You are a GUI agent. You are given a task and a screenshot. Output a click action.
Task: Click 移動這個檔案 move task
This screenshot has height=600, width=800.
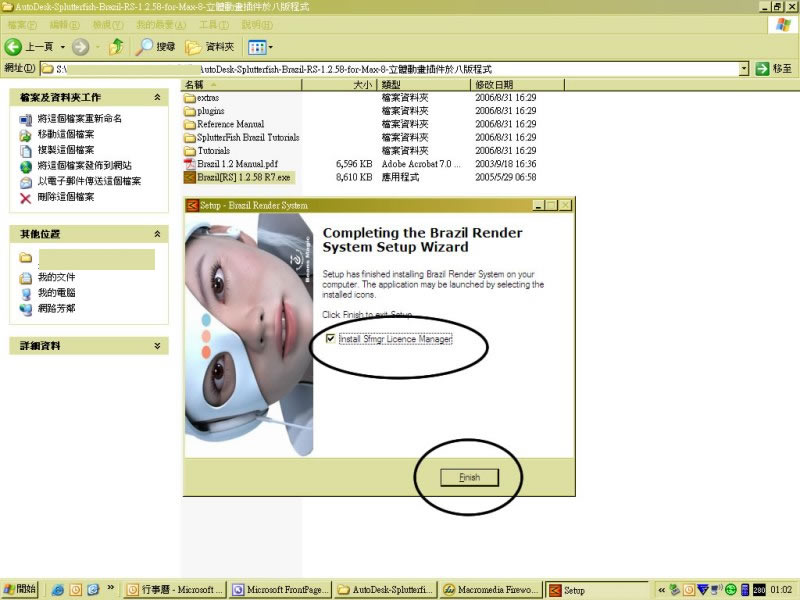[x=66, y=134]
